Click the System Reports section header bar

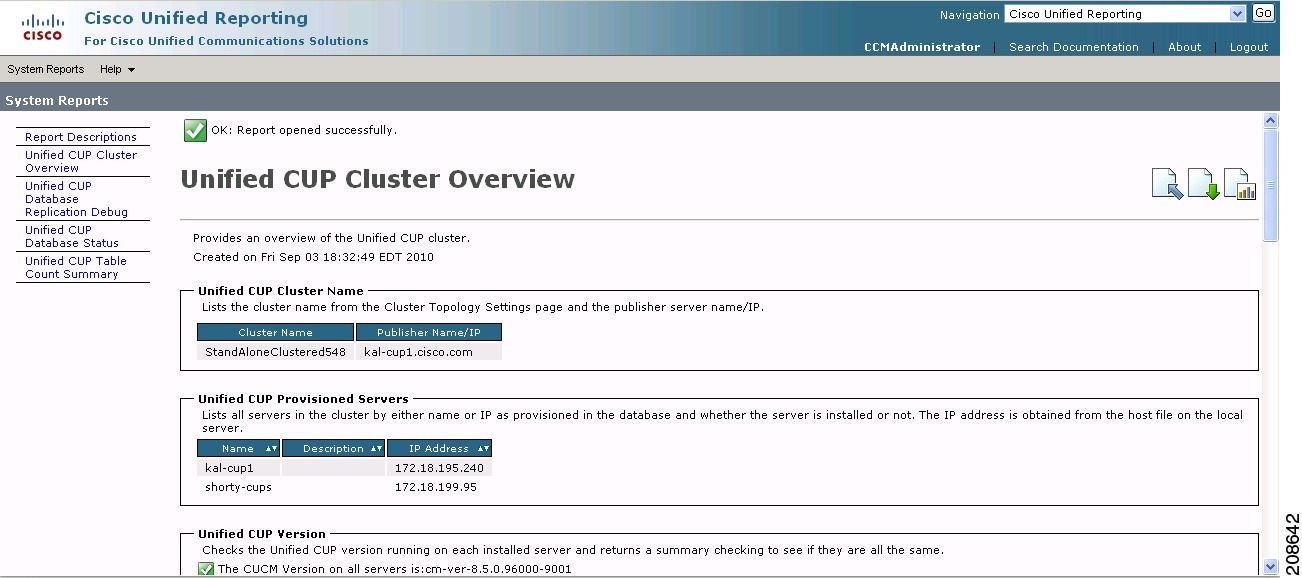pyautogui.click(x=640, y=100)
